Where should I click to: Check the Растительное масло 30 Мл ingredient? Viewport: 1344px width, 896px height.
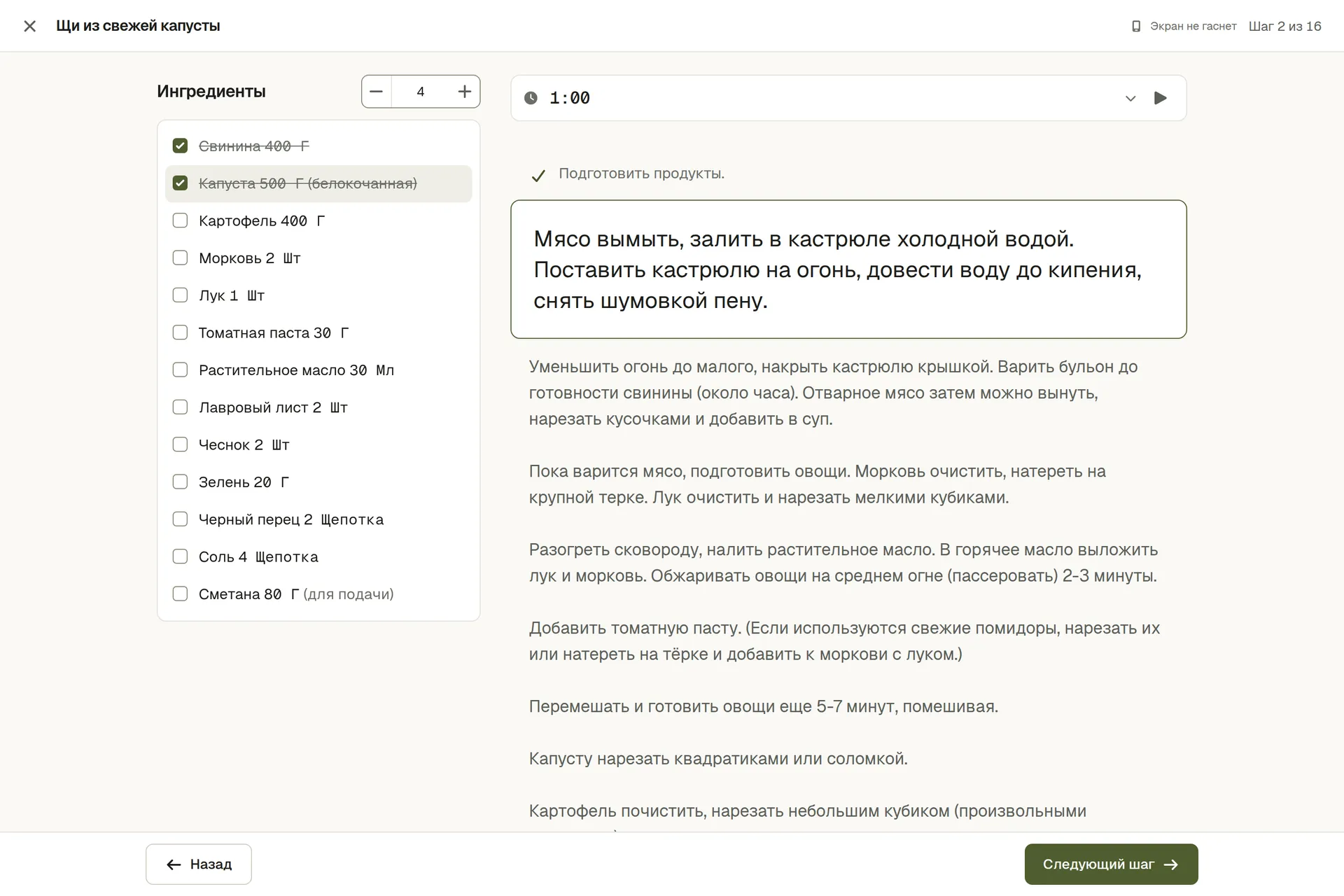tap(180, 370)
